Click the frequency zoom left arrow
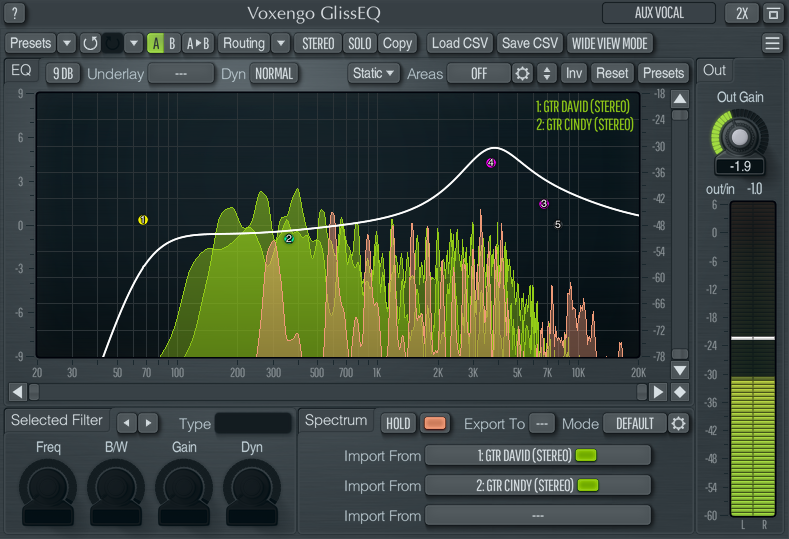Image resolution: width=789 pixels, height=539 pixels. click(x=18, y=392)
